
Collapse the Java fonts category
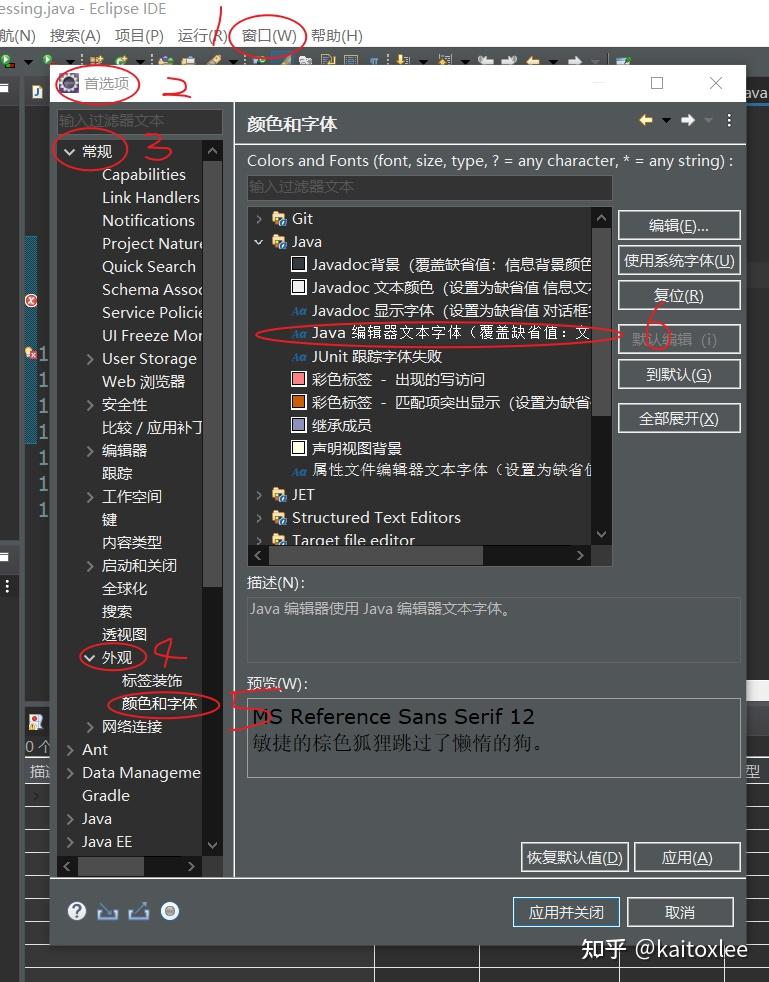(x=259, y=242)
